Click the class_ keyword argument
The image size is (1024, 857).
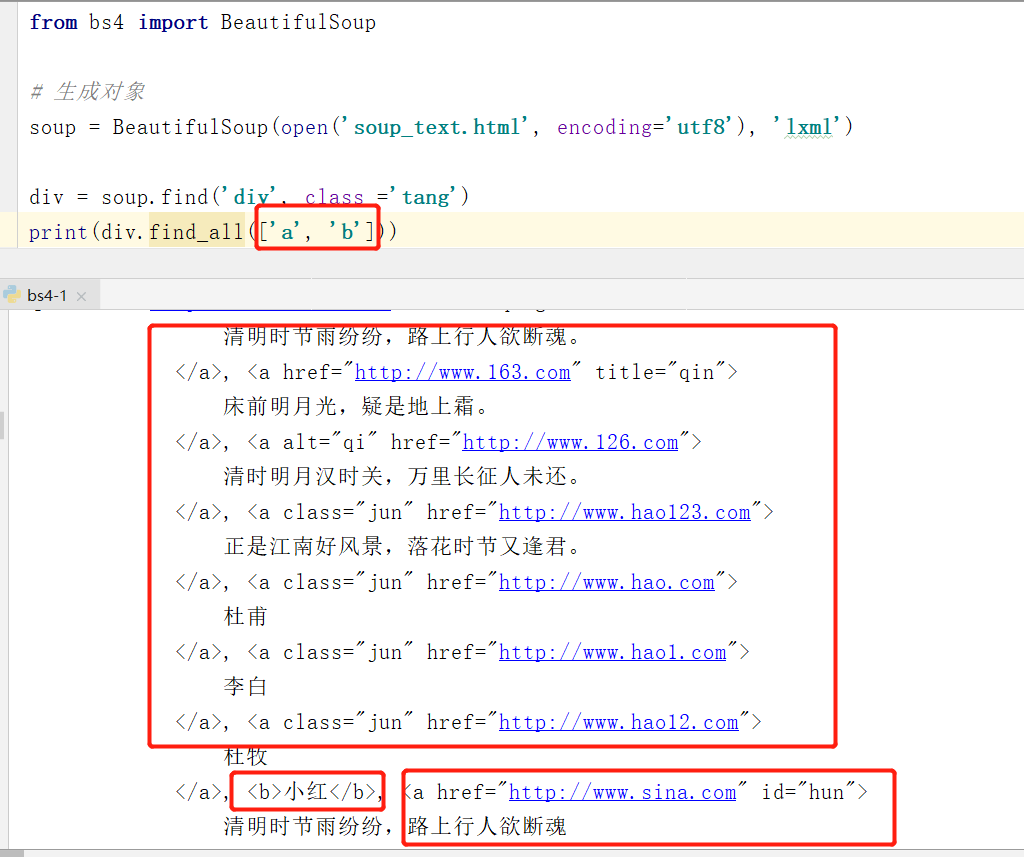coord(334,197)
